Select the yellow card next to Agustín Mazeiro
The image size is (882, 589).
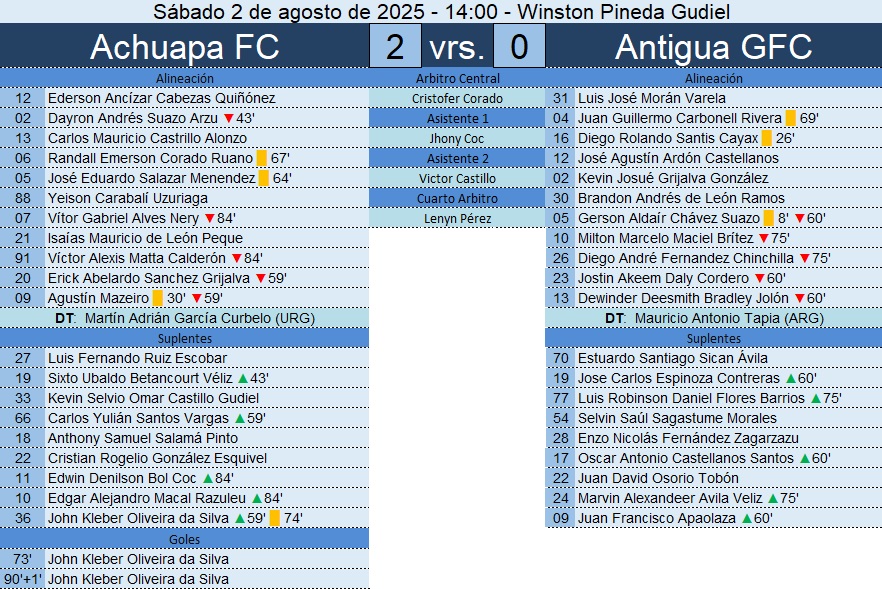pyautogui.click(x=158, y=298)
